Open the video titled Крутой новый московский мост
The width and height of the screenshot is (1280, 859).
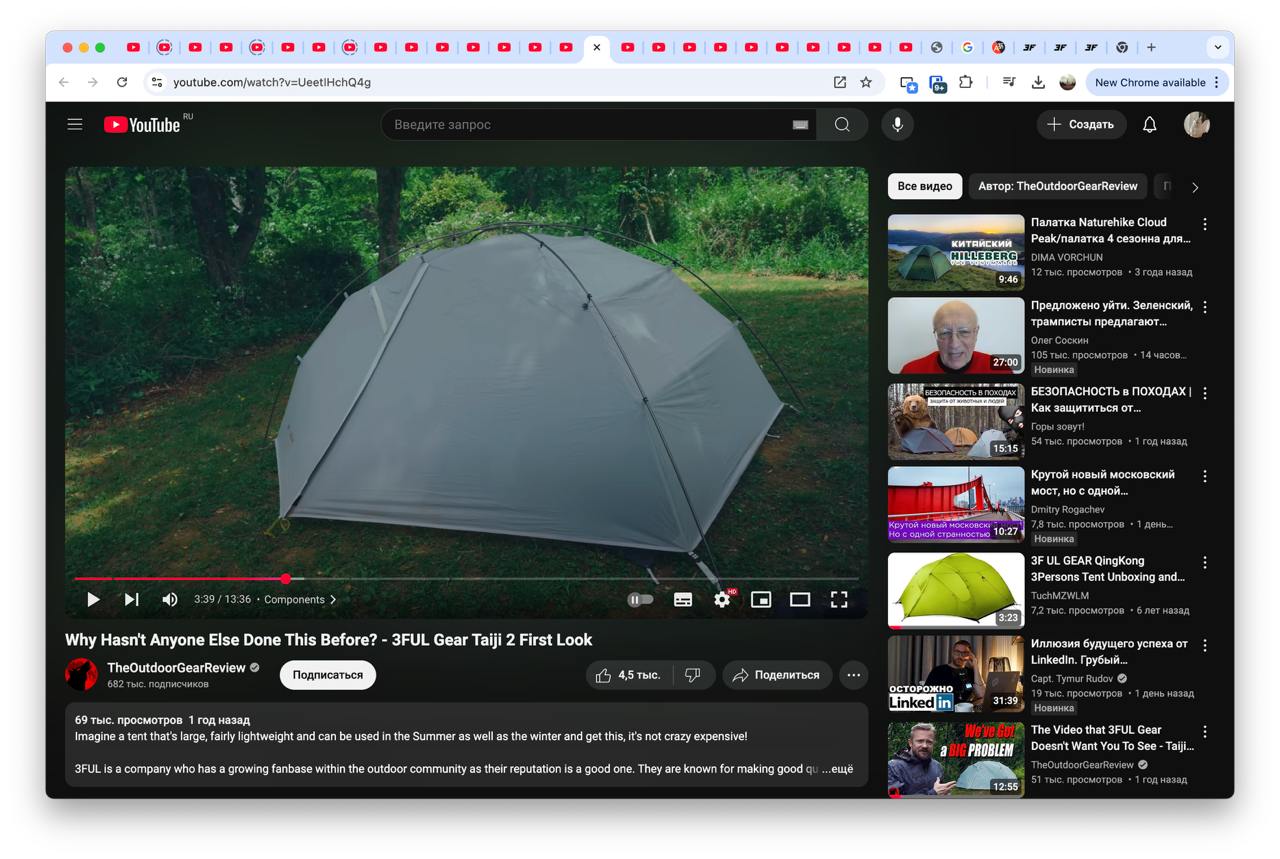tap(1103, 483)
